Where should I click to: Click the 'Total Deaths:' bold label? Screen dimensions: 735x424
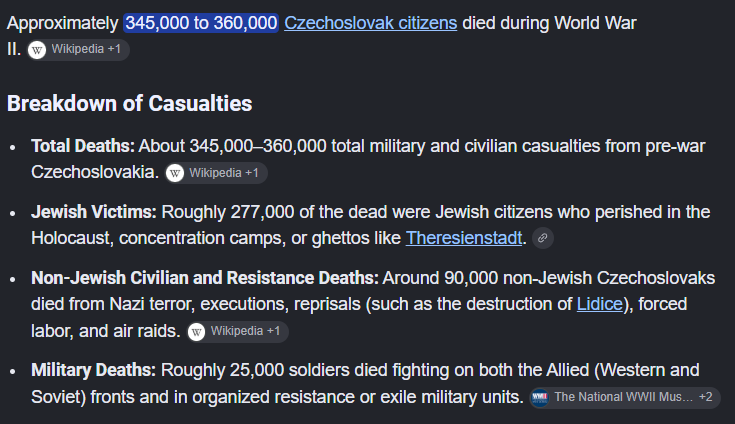tap(82, 146)
